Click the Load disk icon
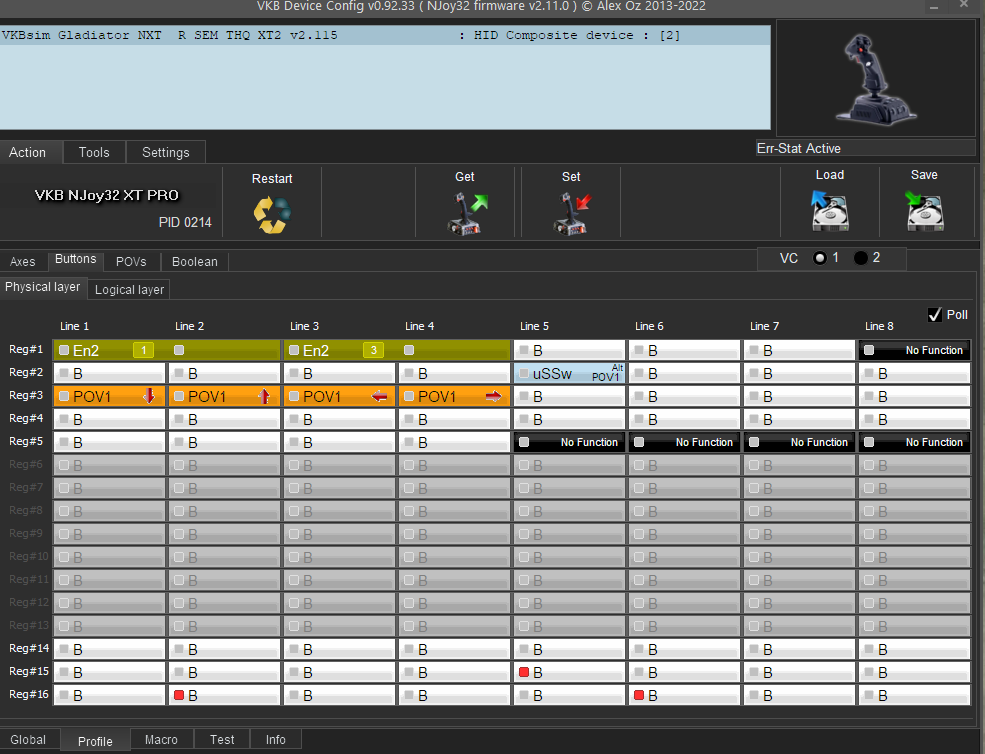Viewport: 985px width, 754px height. click(x=829, y=211)
